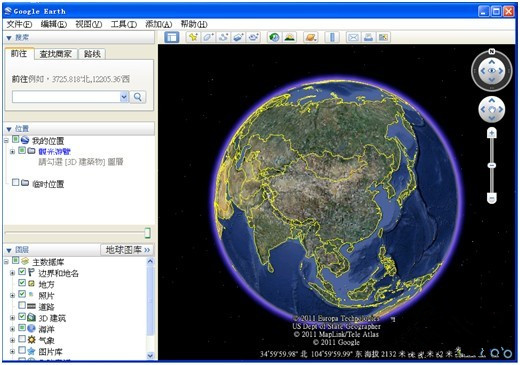This screenshot has width=520, height=365.
Task: Expand the 气象 tree node
Action: coord(12,340)
